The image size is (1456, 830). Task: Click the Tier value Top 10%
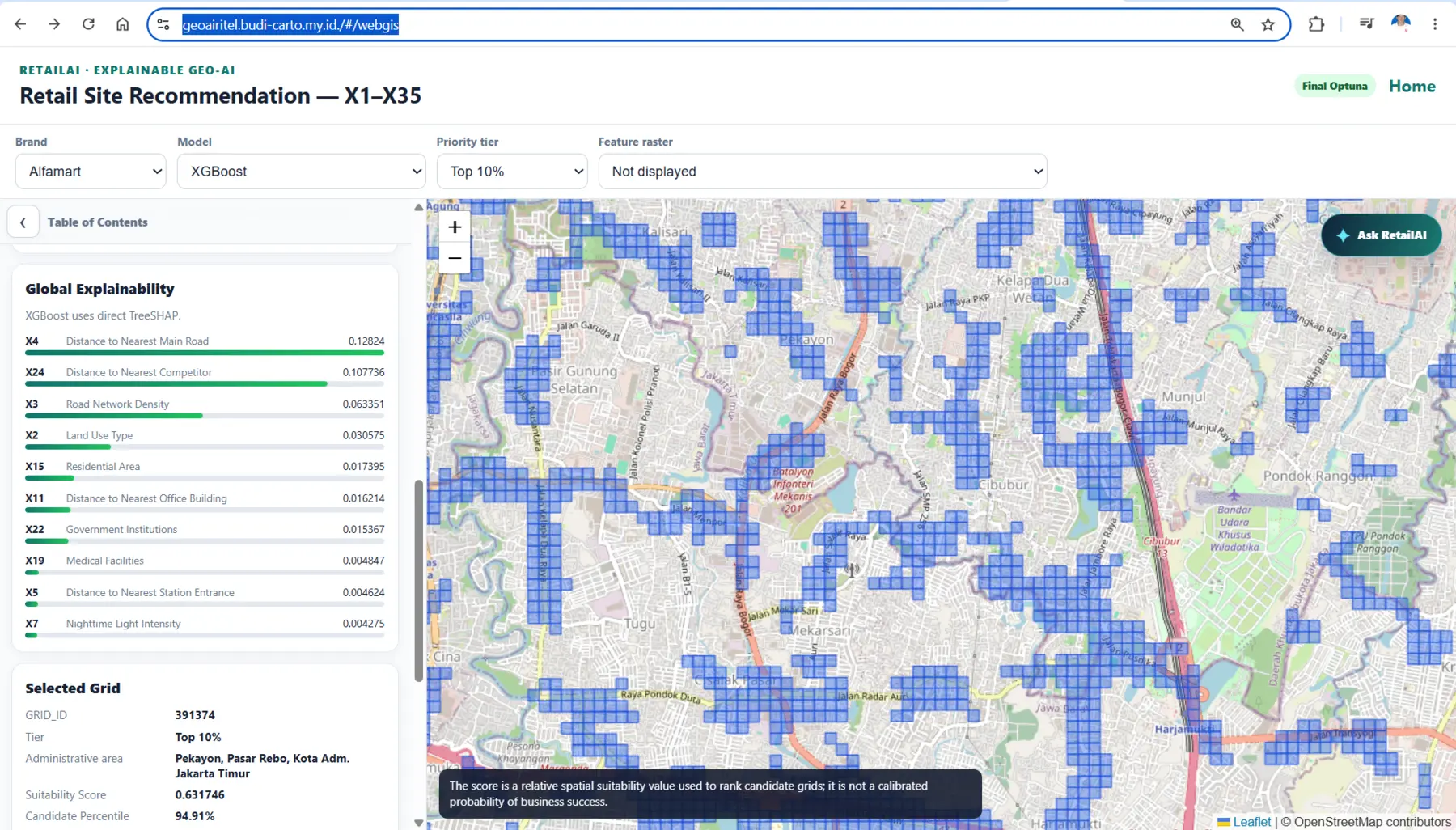(198, 737)
